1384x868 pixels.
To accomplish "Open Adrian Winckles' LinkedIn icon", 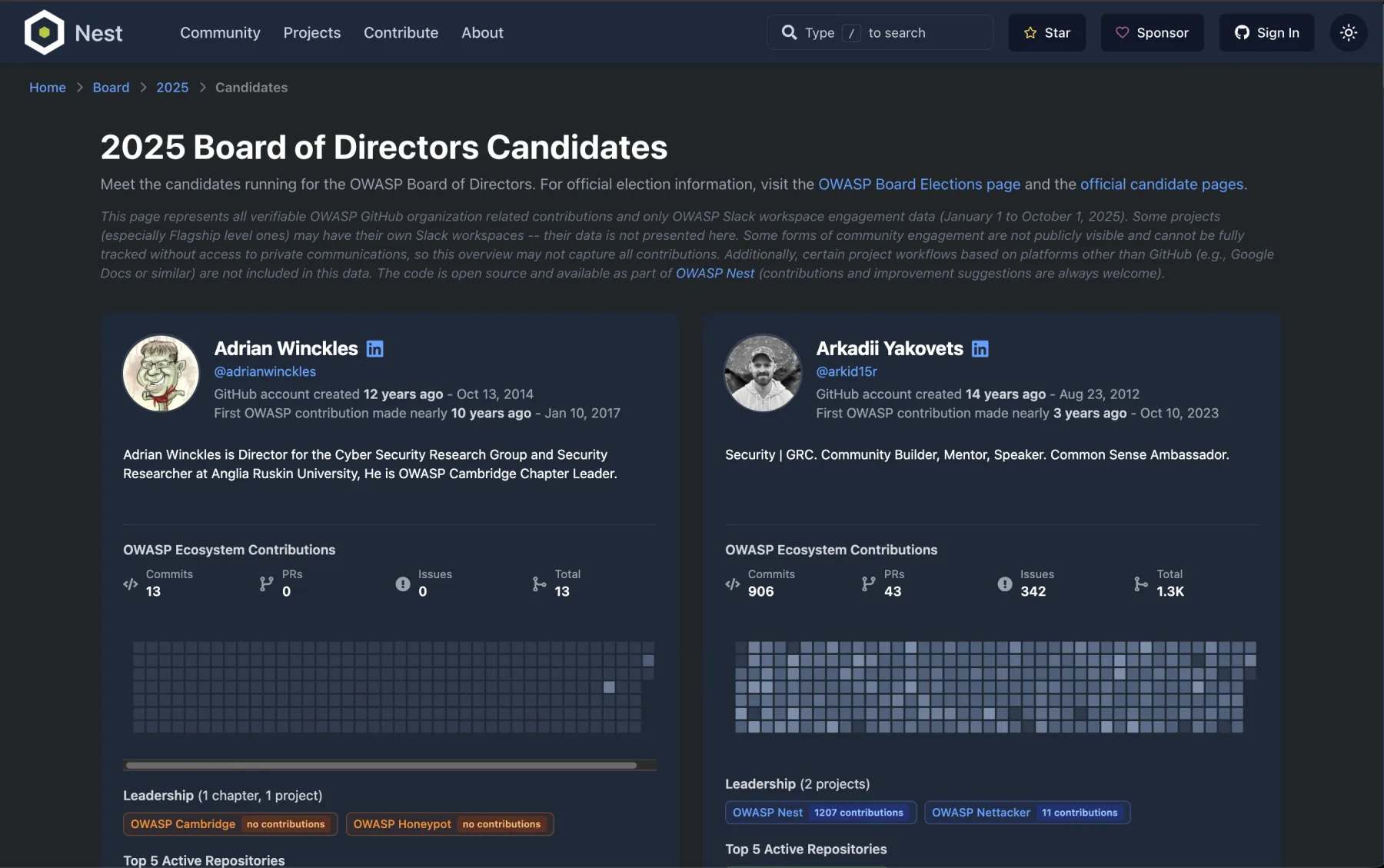I will [x=374, y=349].
